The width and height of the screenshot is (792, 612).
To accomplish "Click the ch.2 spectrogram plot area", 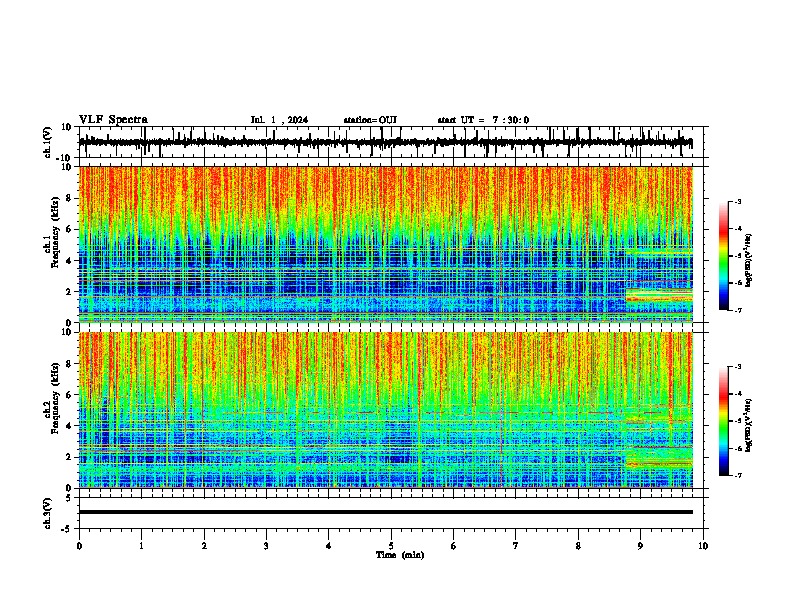I will [x=385, y=410].
